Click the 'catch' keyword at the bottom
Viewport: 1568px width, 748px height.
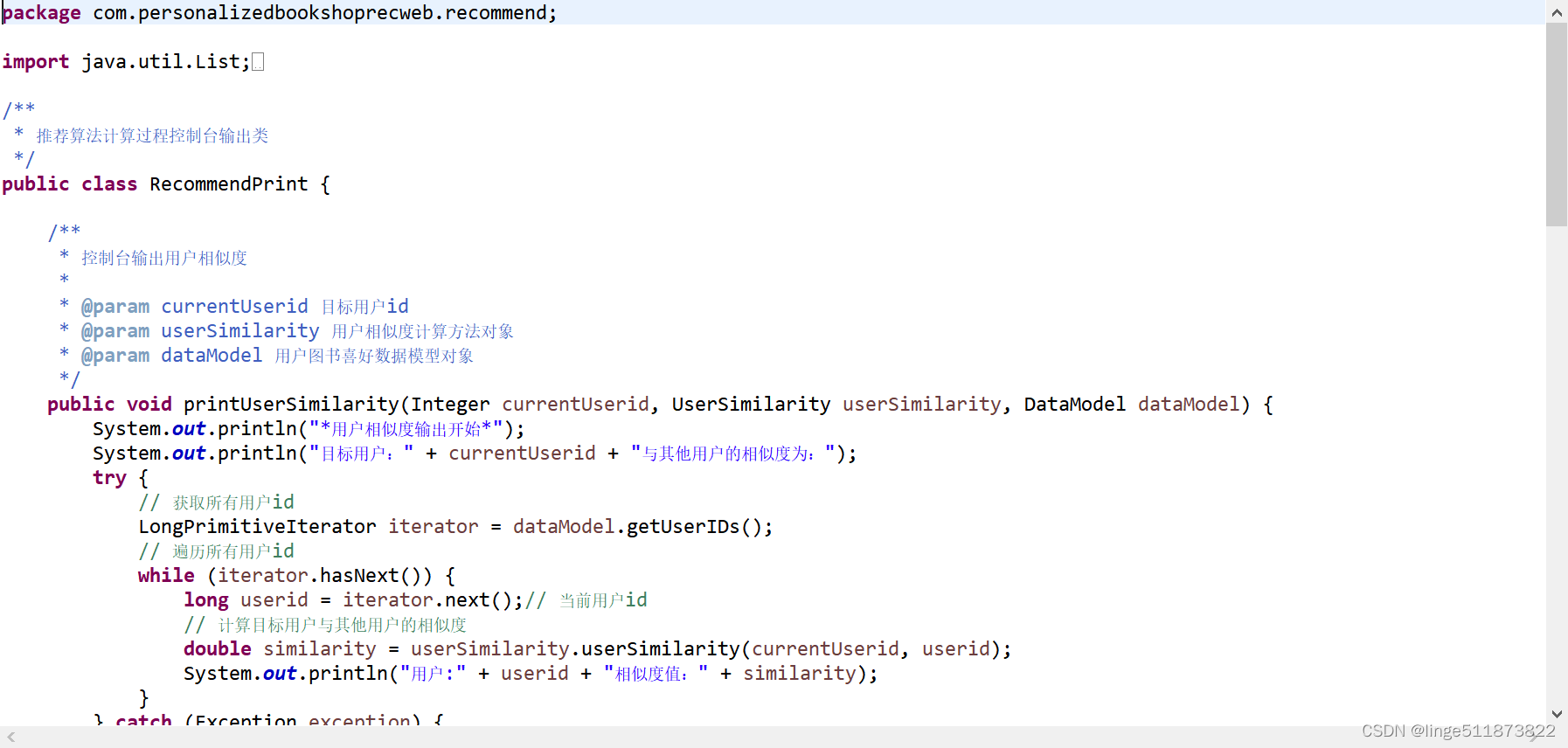pyautogui.click(x=143, y=720)
